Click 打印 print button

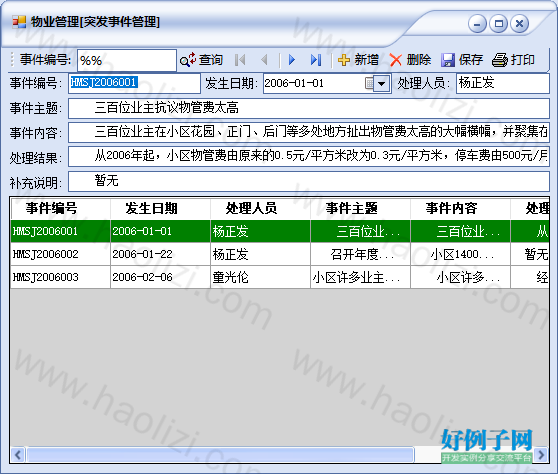click(x=514, y=60)
